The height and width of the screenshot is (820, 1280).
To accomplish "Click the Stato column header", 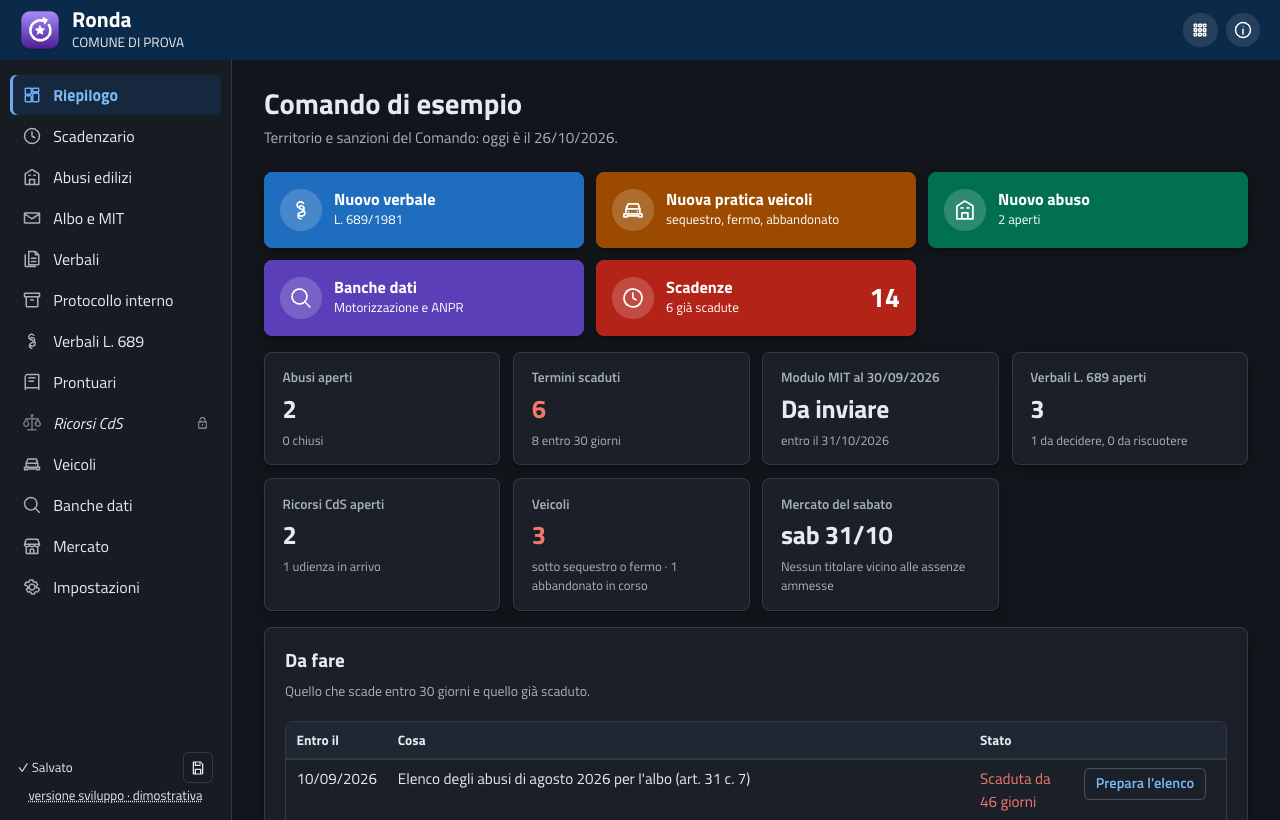I will 995,741.
